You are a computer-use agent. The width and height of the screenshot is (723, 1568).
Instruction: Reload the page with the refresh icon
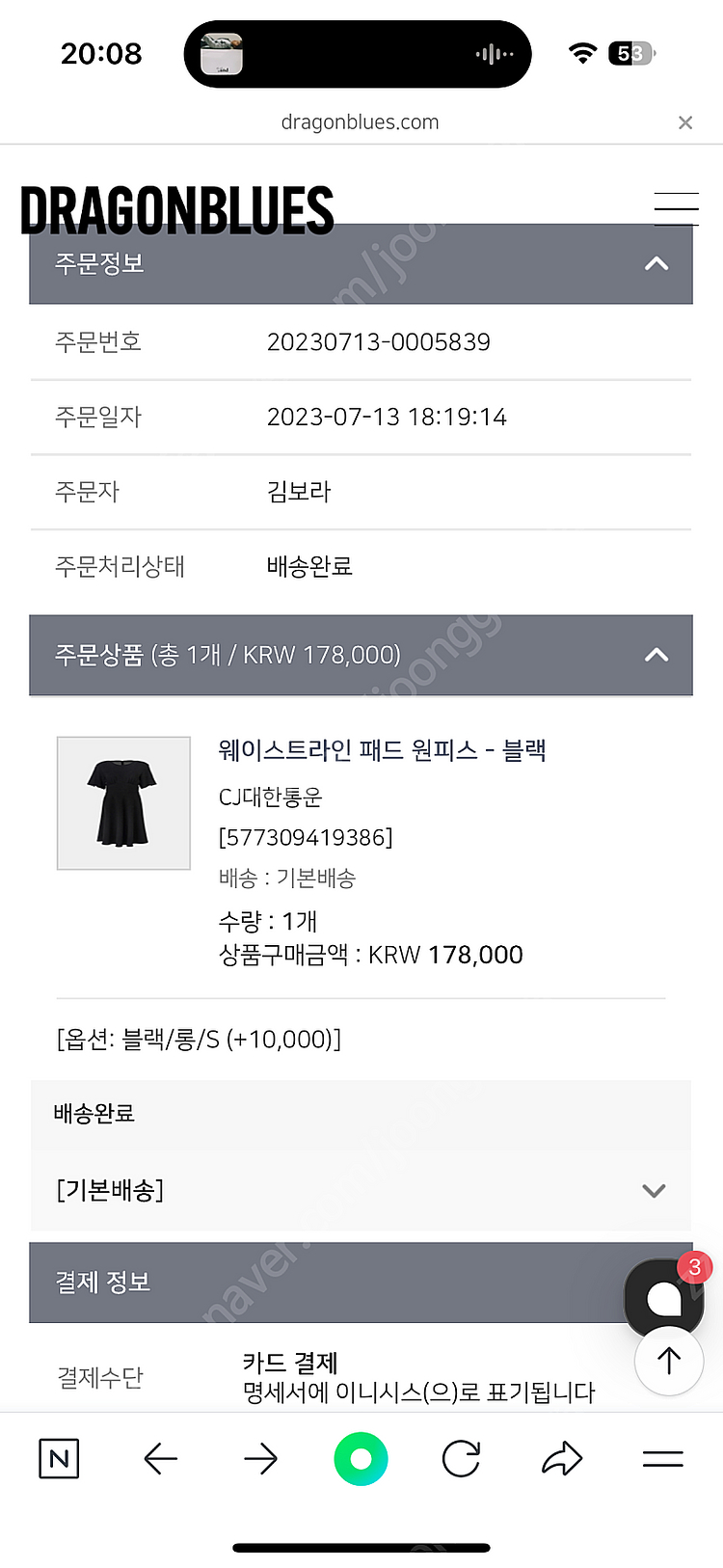point(461,1458)
